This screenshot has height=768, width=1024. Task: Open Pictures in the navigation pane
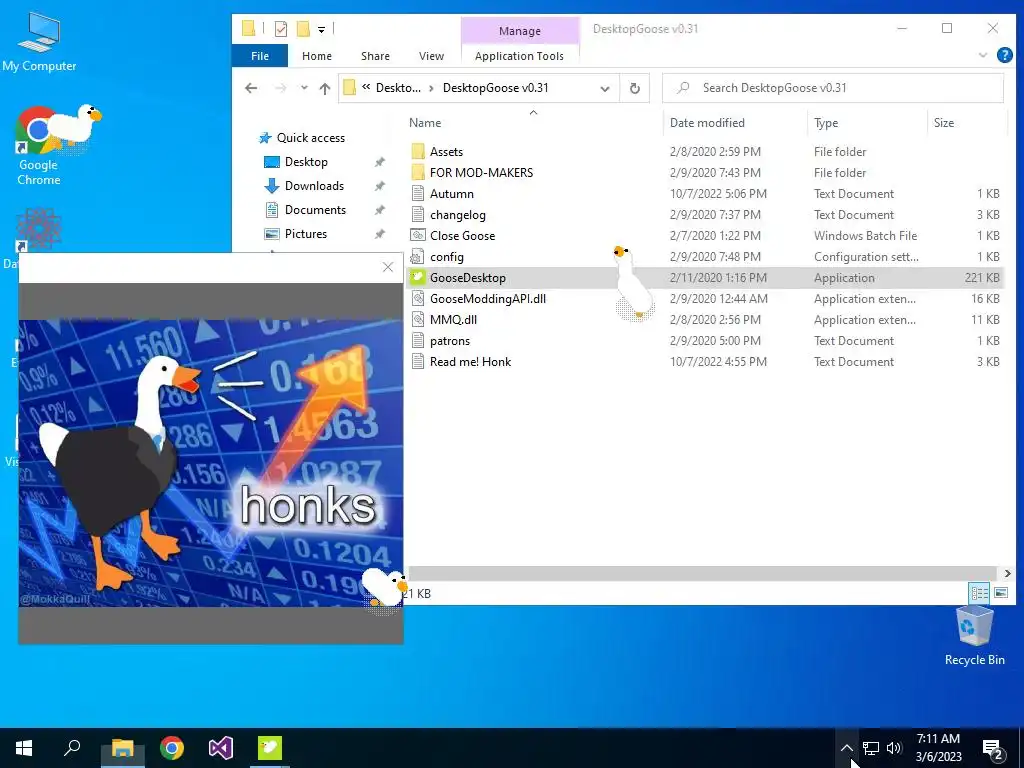coord(306,234)
